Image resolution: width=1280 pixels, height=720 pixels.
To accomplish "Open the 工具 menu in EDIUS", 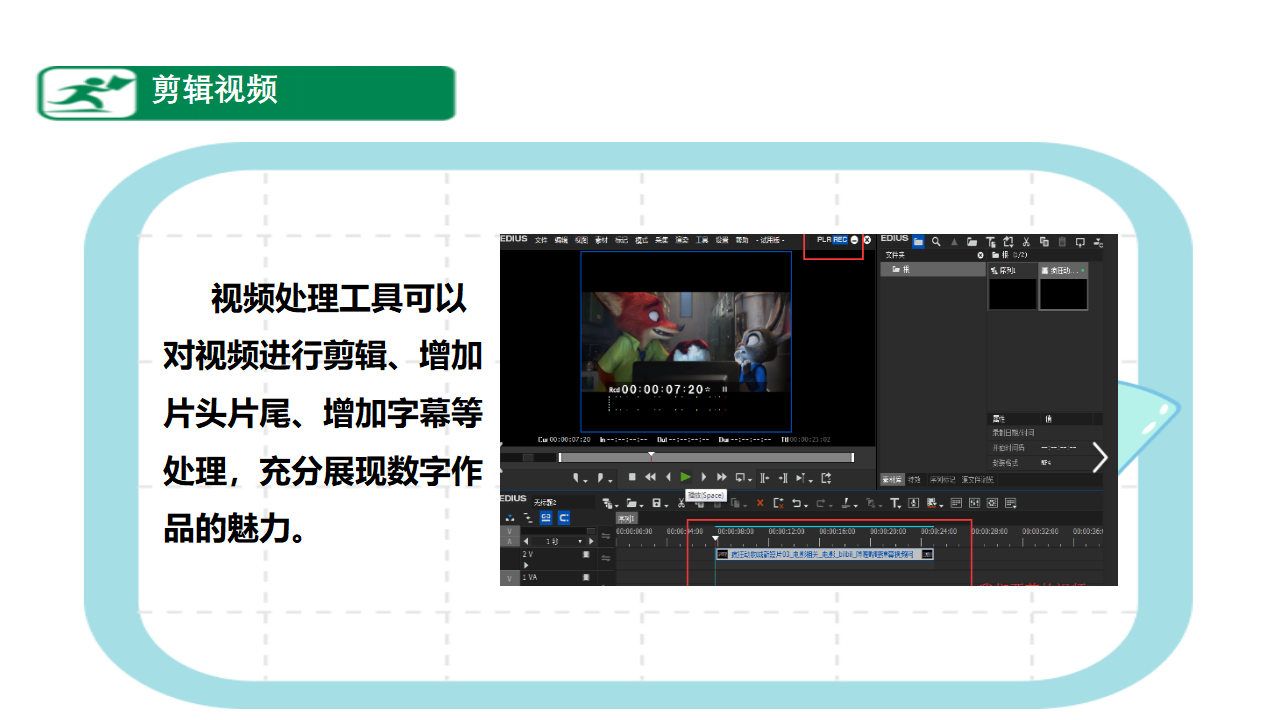I will pyautogui.click(x=701, y=240).
